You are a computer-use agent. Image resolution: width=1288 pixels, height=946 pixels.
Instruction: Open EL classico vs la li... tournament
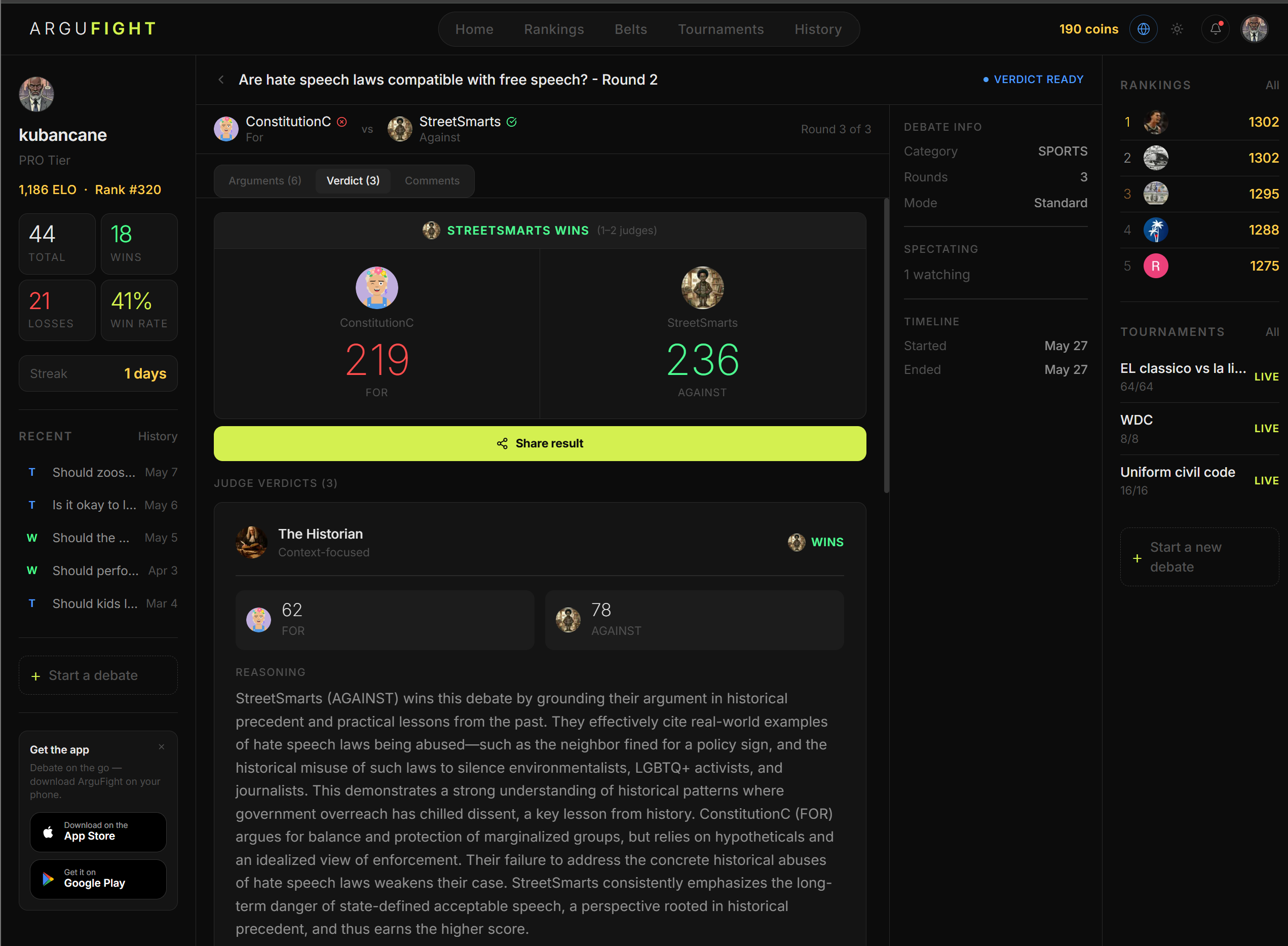point(1199,376)
